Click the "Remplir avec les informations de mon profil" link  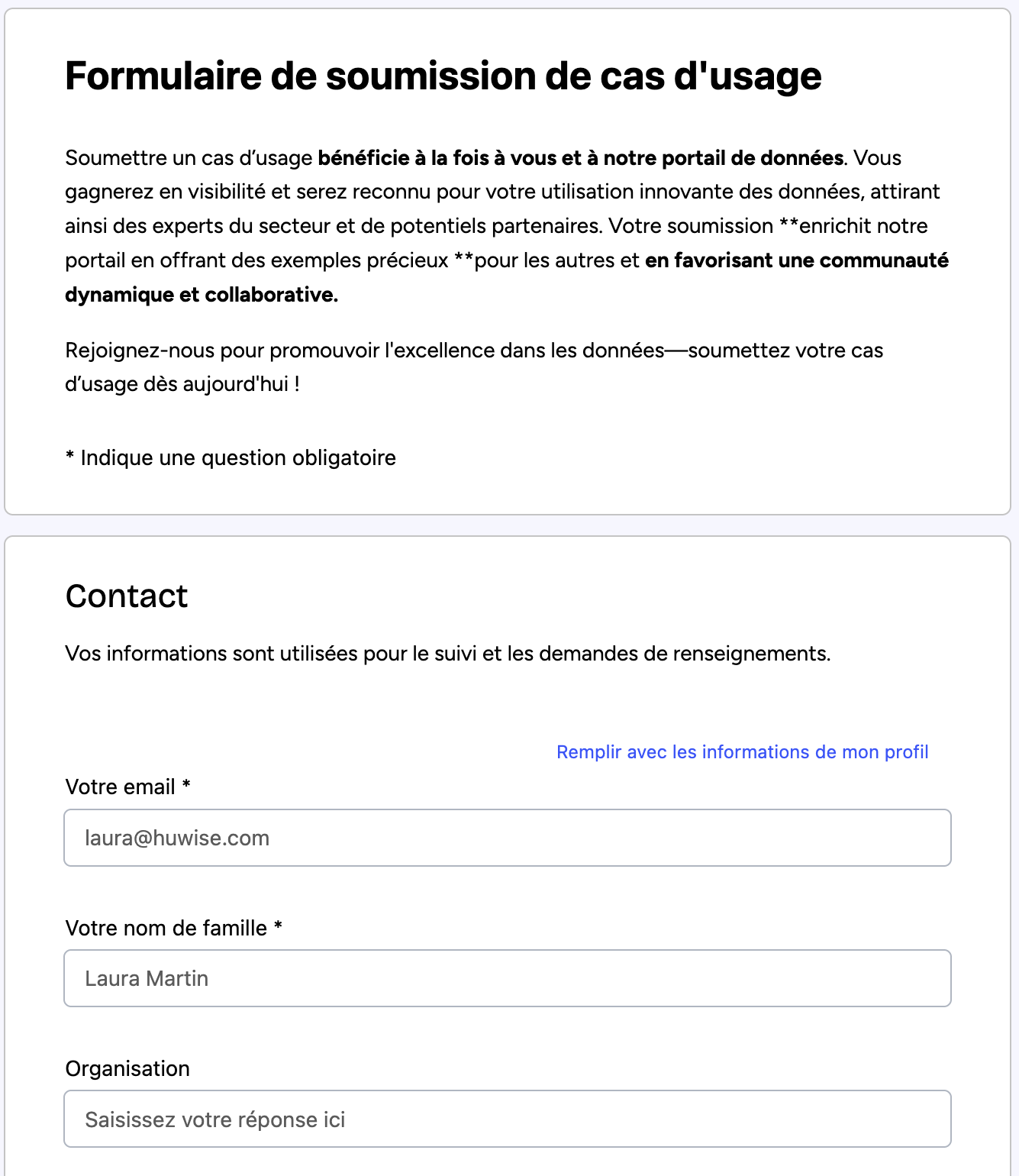[x=742, y=752]
